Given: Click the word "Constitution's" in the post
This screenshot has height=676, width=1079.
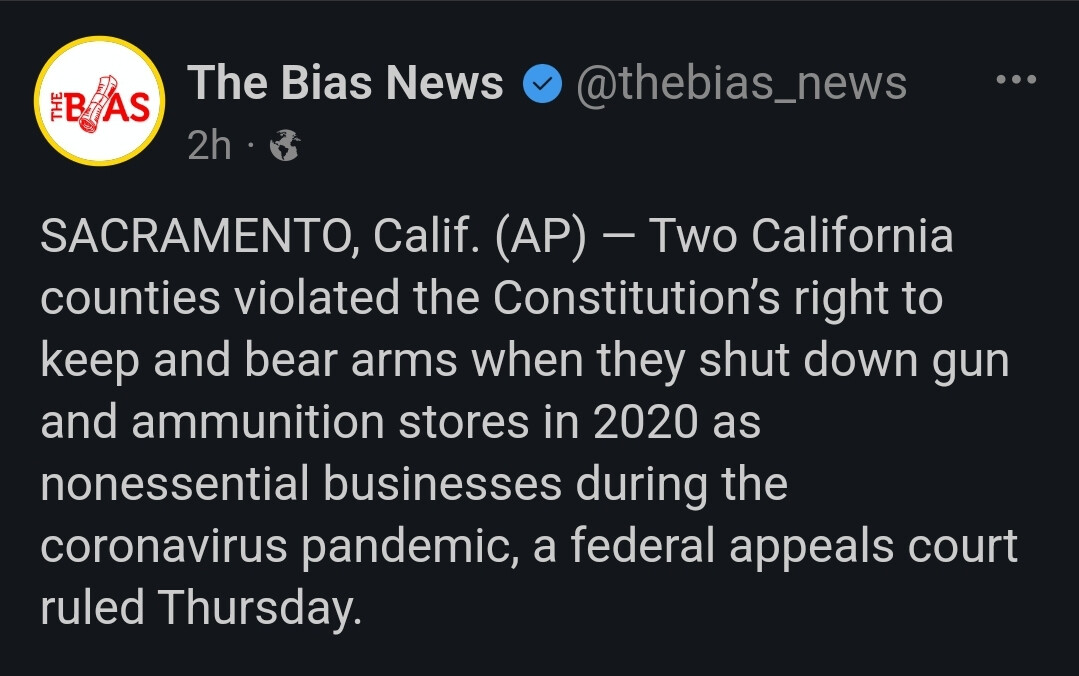Looking at the screenshot, I should click(x=656, y=299).
